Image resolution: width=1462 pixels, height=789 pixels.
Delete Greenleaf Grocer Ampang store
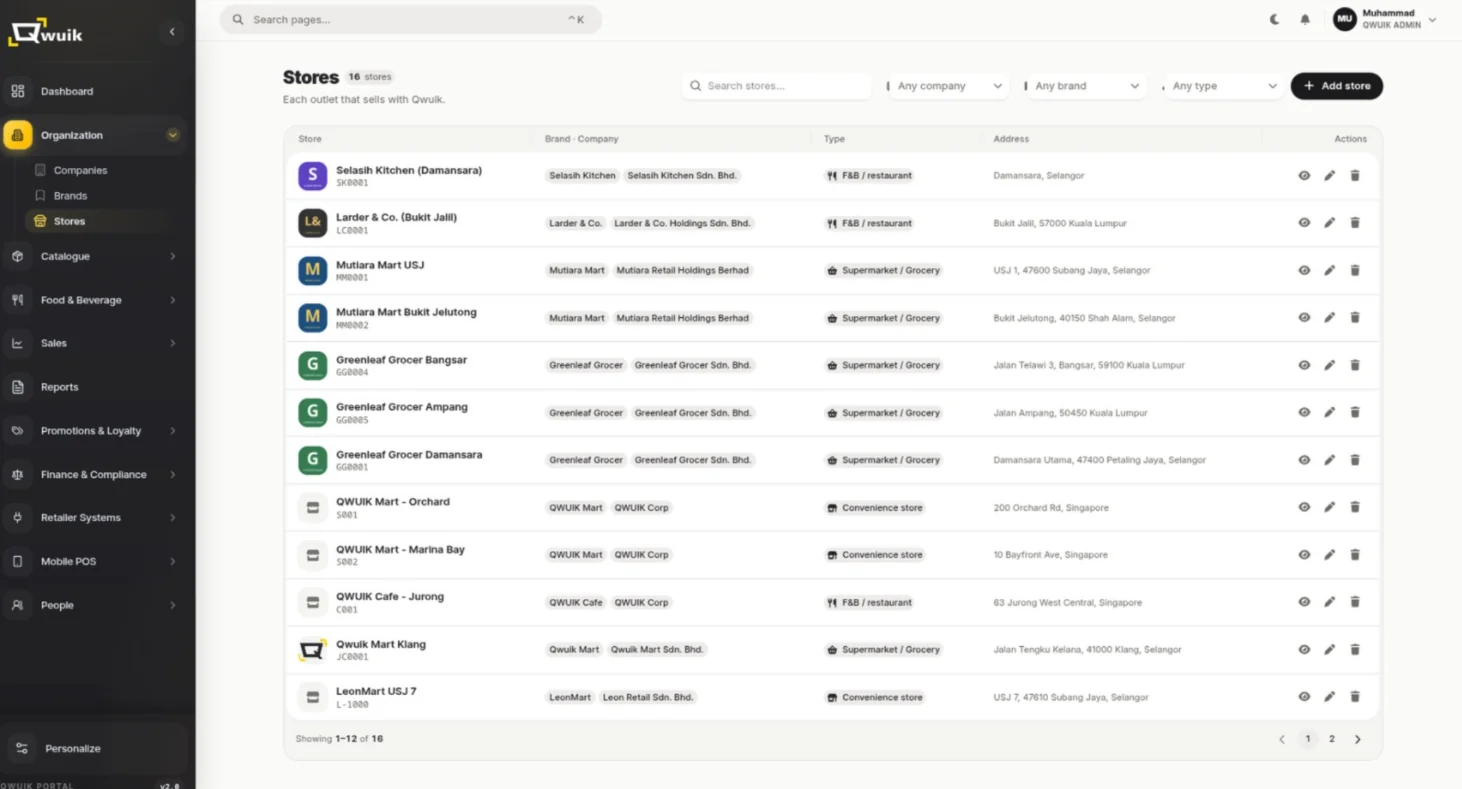point(1355,412)
